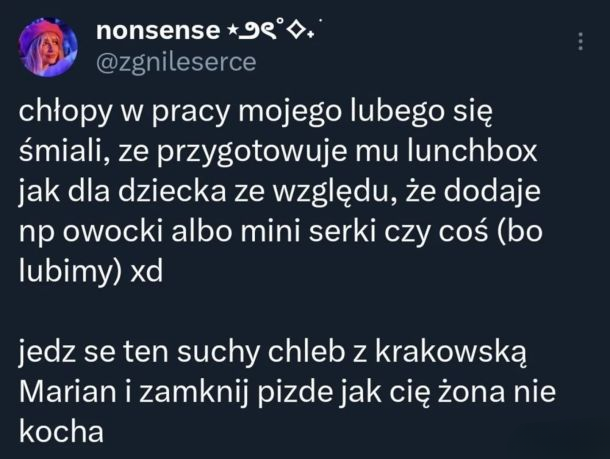The width and height of the screenshot is (610, 459).
Task: Click the name Marian in the tweet
Action: [68, 392]
